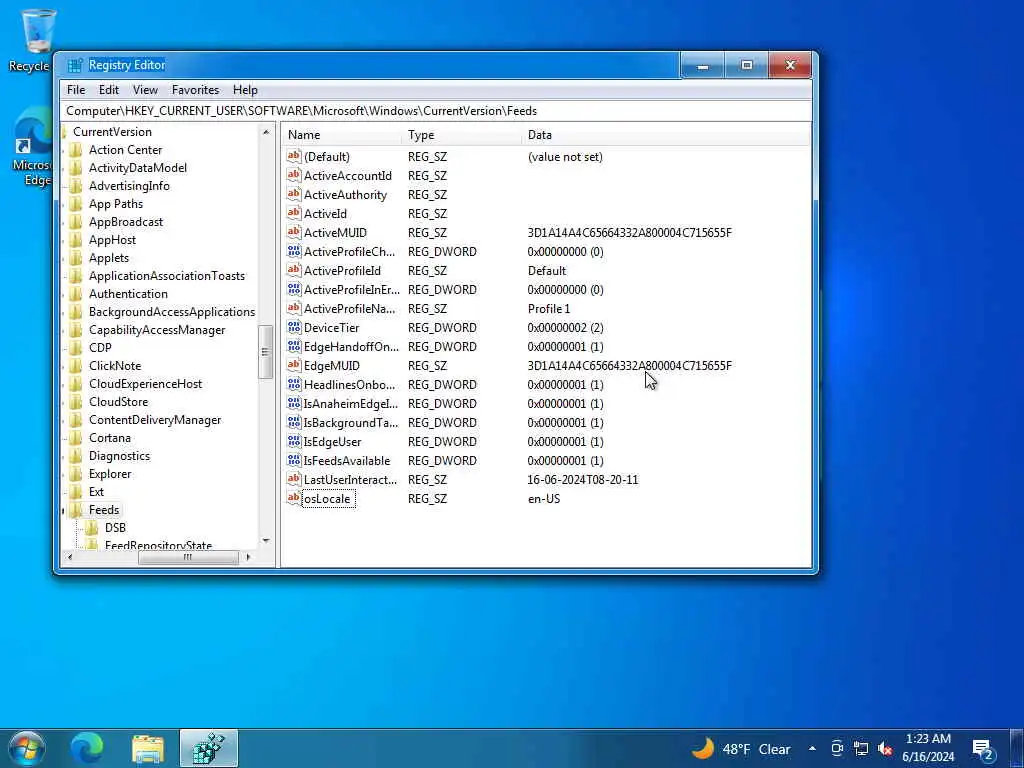Collapse the Feeds tree node arrow
The height and width of the screenshot is (768, 1024).
(64, 511)
